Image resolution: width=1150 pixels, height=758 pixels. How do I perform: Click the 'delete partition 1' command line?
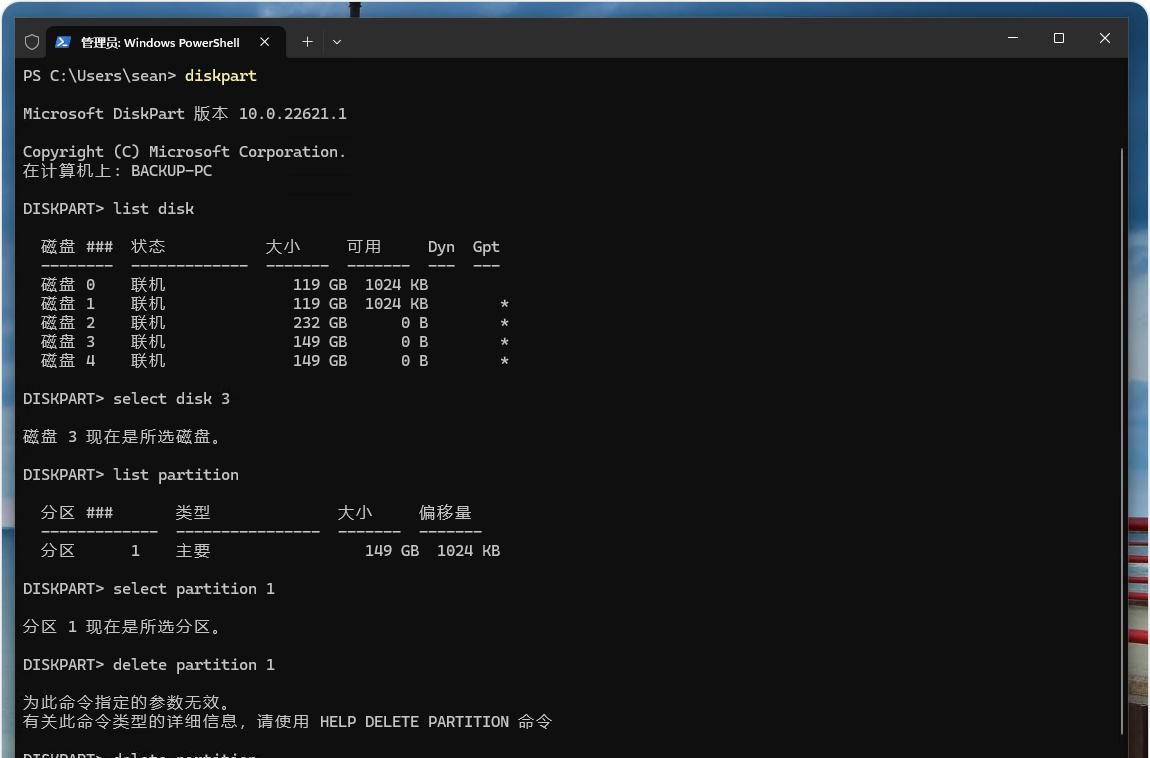coord(149,665)
